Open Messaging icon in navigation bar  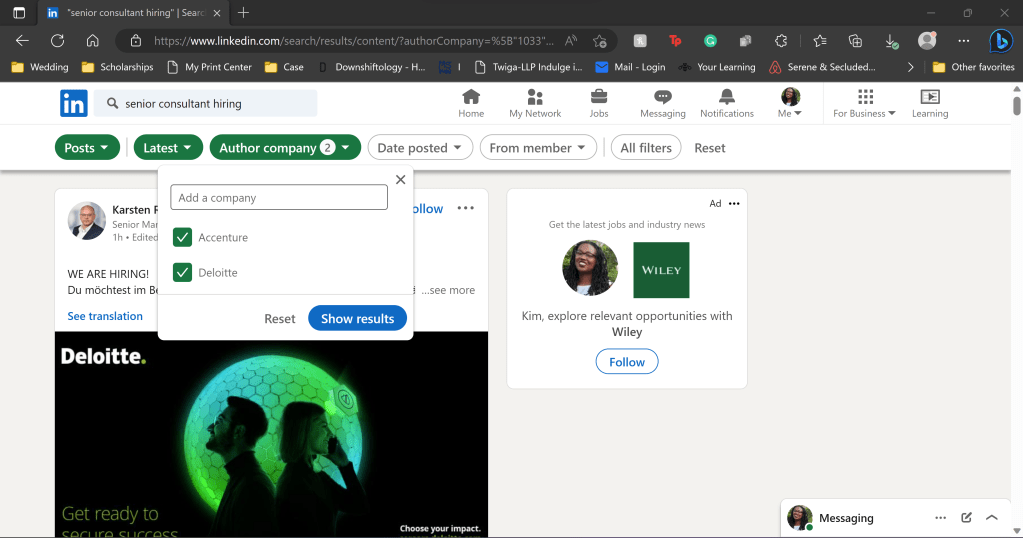[662, 97]
